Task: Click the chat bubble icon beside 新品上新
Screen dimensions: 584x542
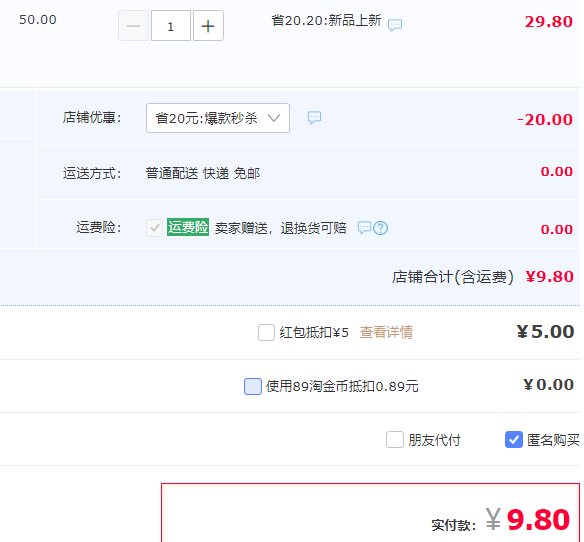Action: pos(395,25)
